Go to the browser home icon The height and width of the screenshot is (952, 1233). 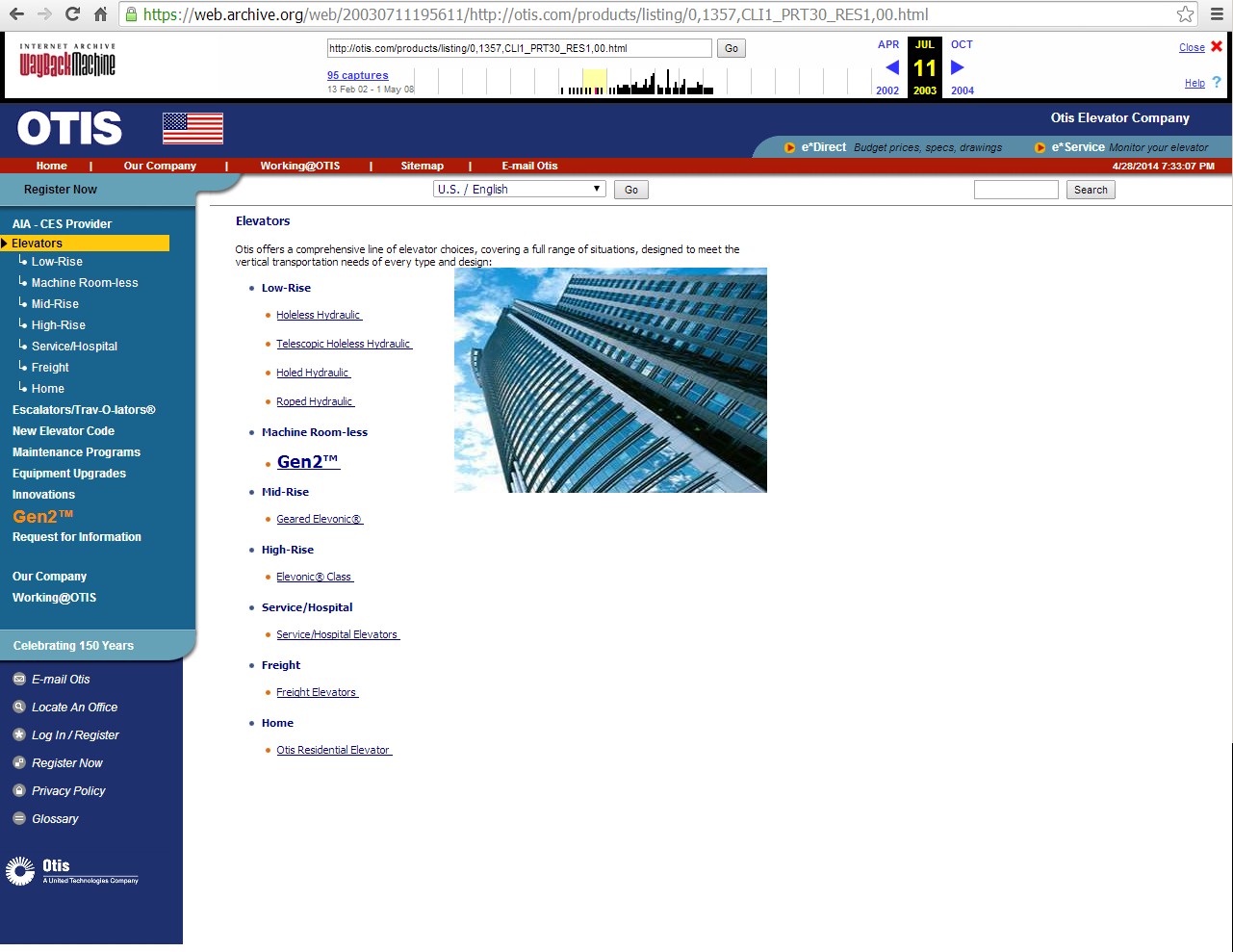coord(100,14)
